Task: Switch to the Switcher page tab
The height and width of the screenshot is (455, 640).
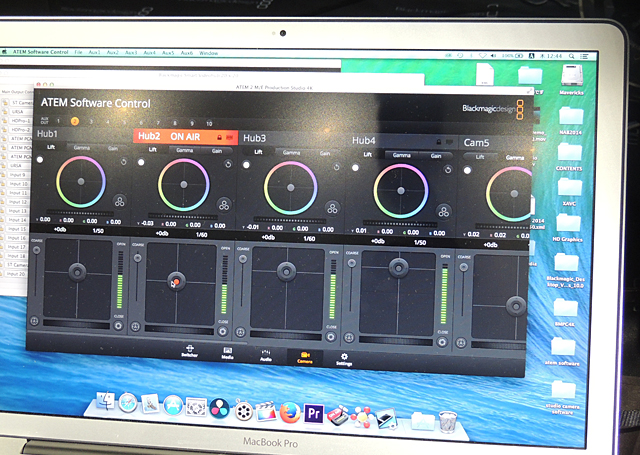Action: coord(190,351)
